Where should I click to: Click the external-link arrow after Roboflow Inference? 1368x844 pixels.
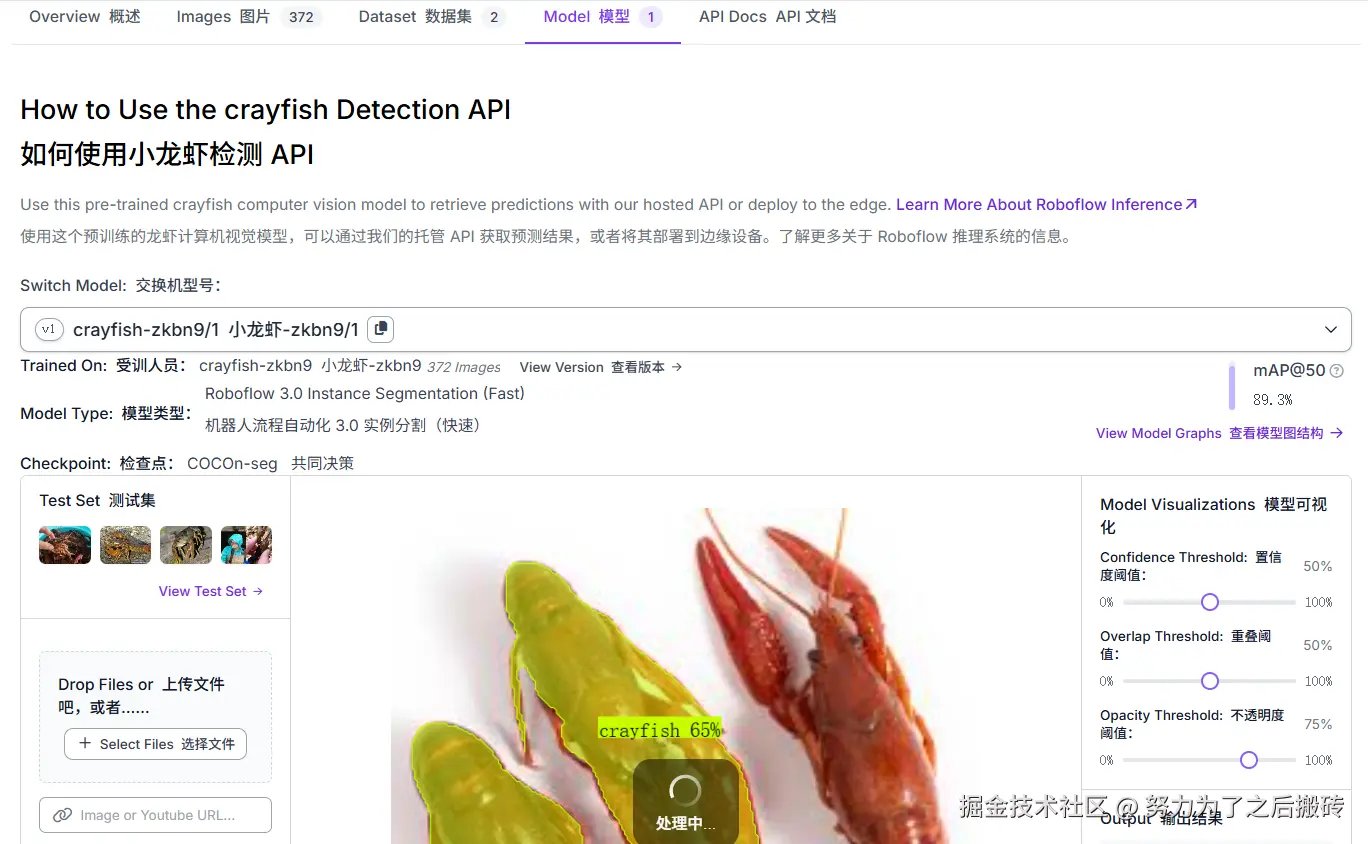click(x=1191, y=204)
